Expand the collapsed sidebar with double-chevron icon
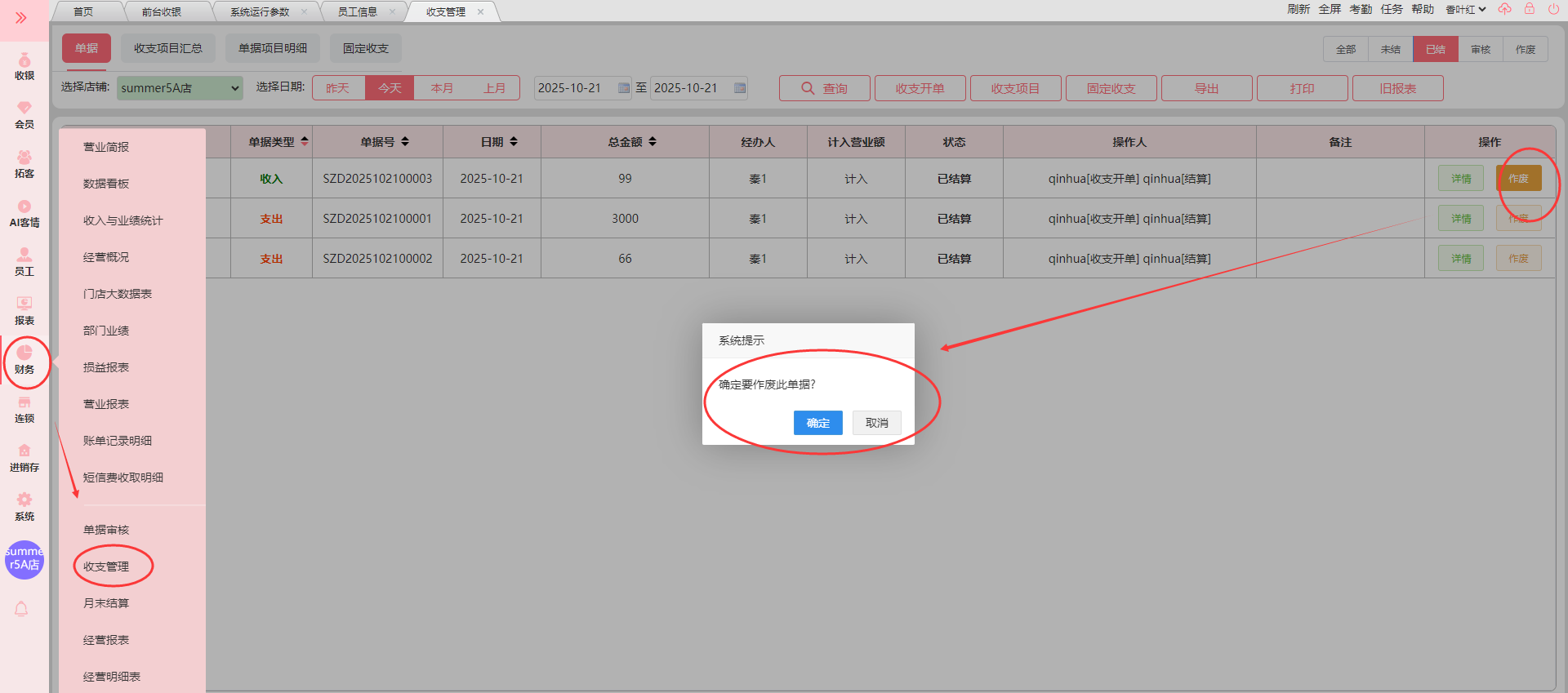The height and width of the screenshot is (693, 1568). [21, 17]
